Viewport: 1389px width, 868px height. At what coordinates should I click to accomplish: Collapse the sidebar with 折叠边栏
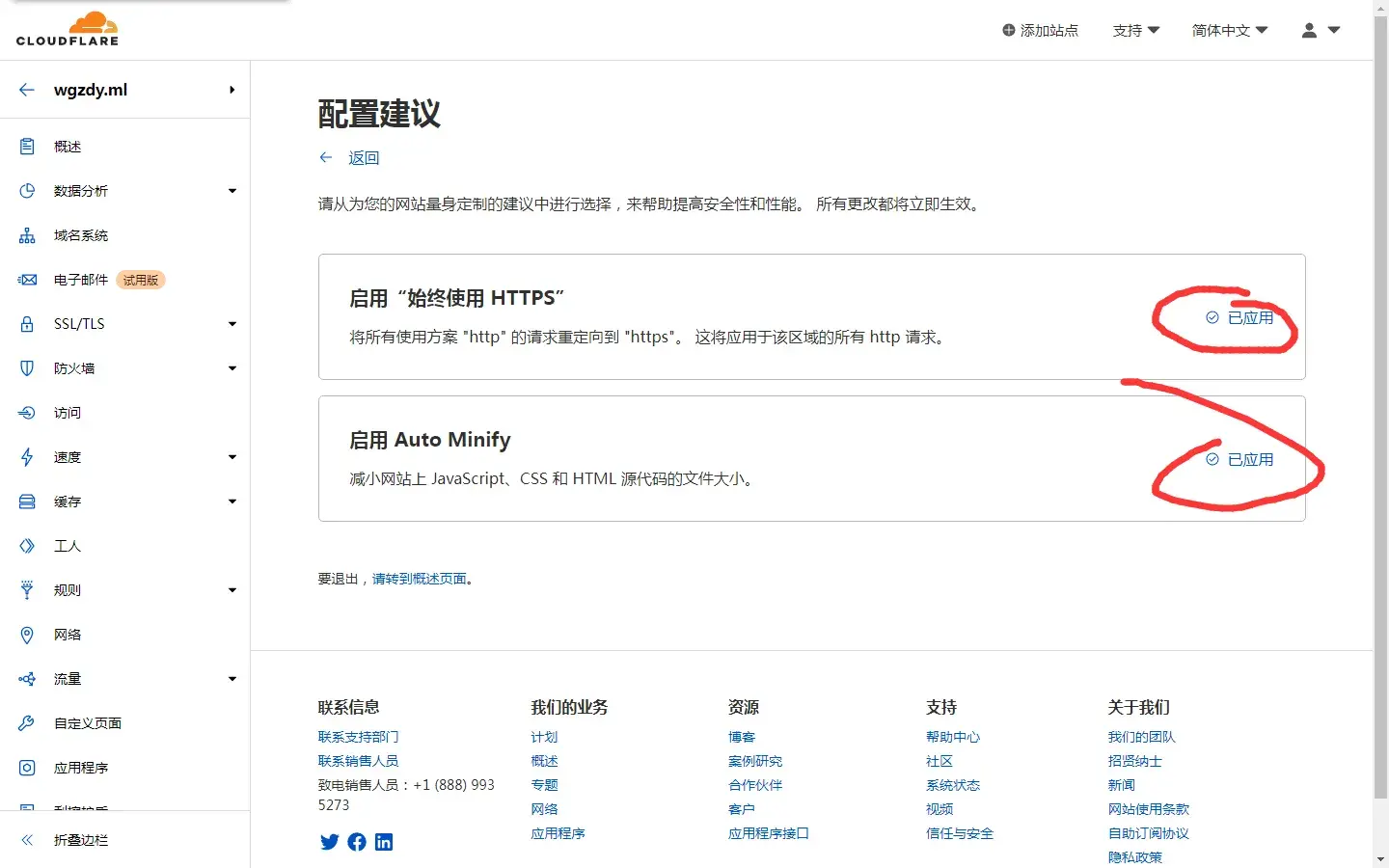[64, 840]
